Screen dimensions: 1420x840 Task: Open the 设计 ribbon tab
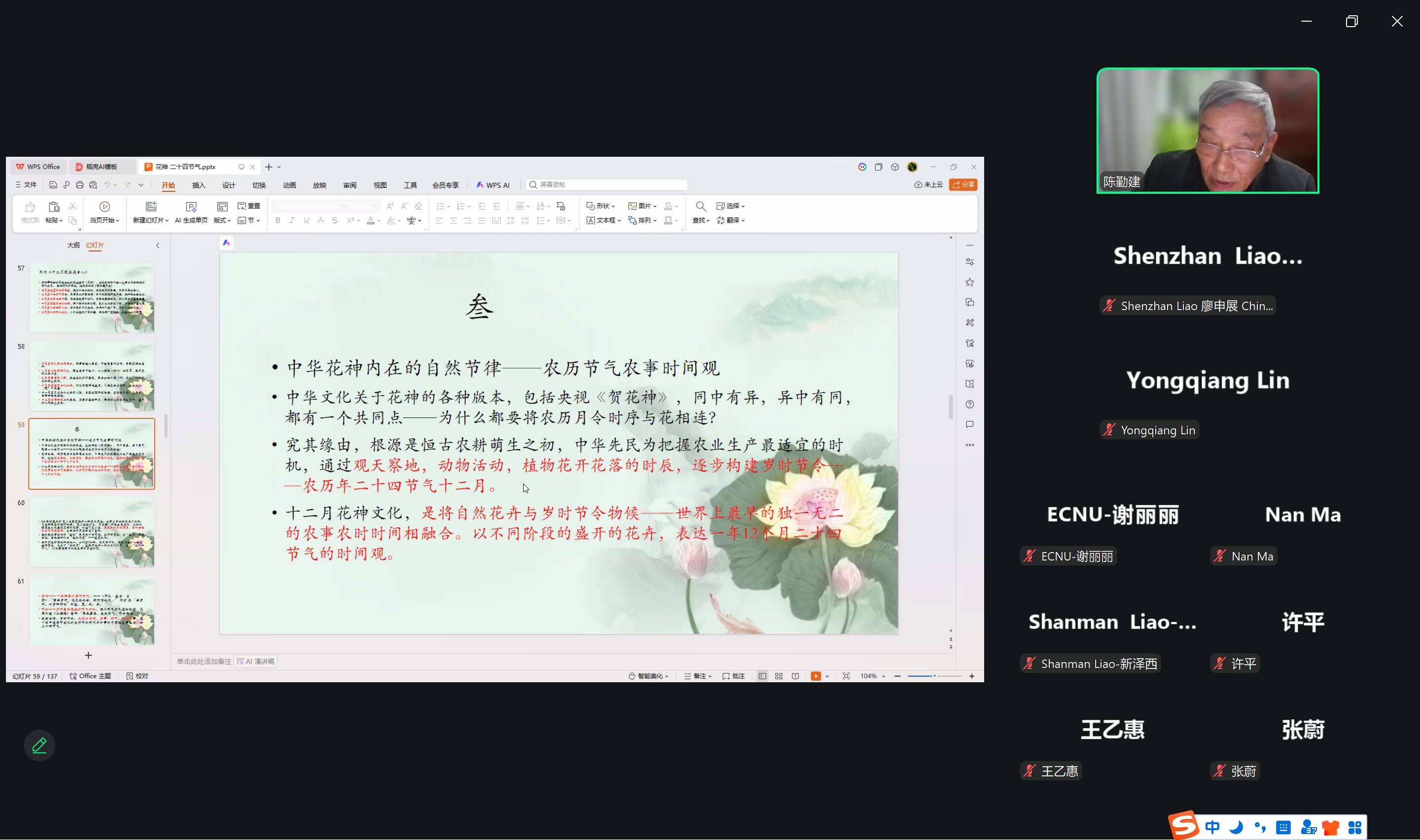[229, 185]
